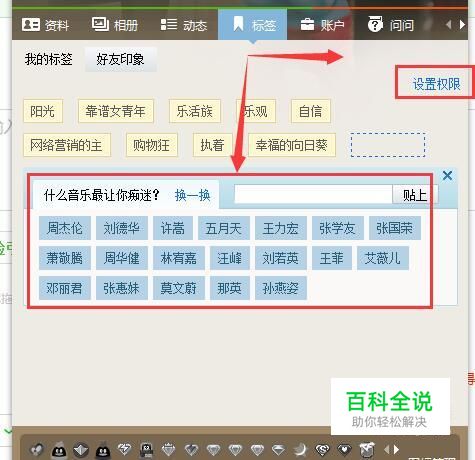
Task: Click the pill capsule badge icon
Action: pyautogui.click(x=37, y=450)
